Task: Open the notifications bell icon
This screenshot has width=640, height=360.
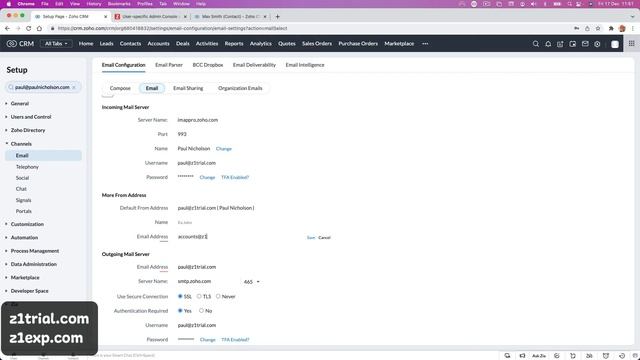Action: [548, 44]
